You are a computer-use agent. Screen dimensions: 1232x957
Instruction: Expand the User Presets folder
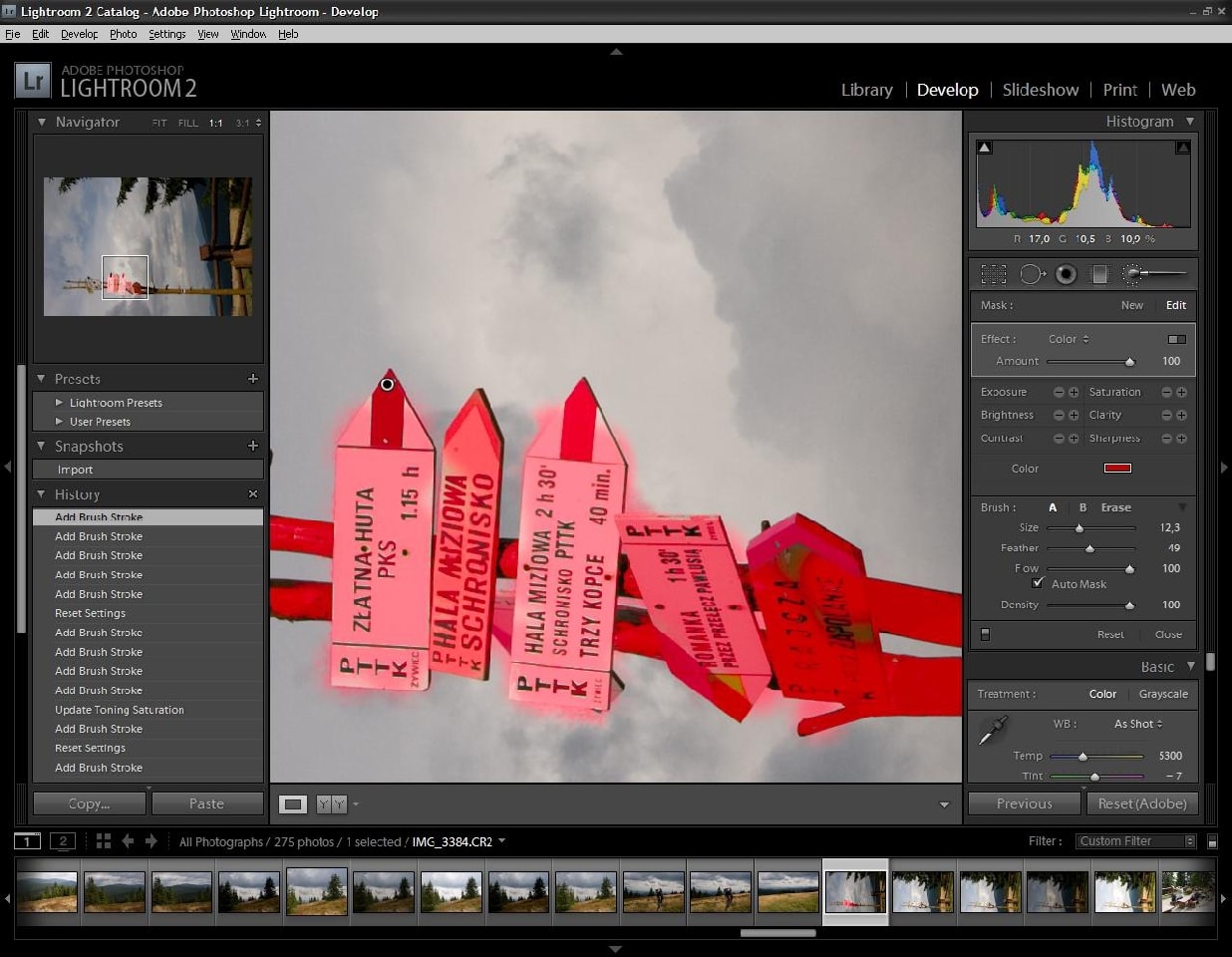[59, 422]
